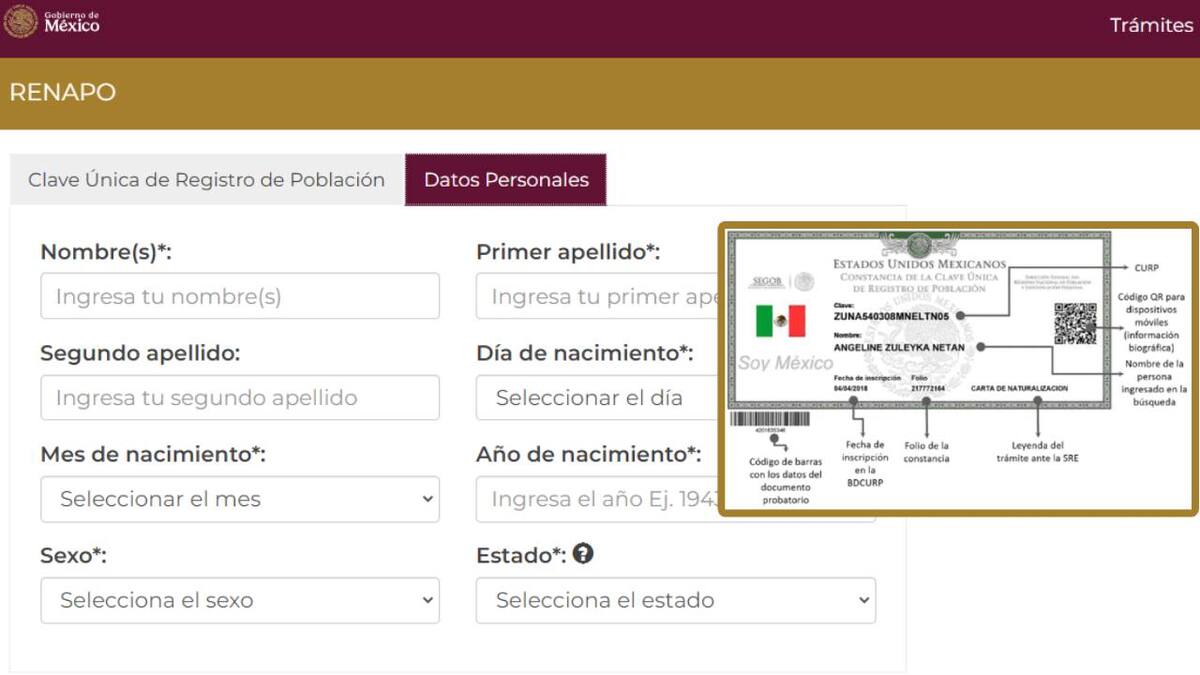1200x675 pixels.
Task: Click the QR code on the sample CURP
Action: [x=1074, y=324]
